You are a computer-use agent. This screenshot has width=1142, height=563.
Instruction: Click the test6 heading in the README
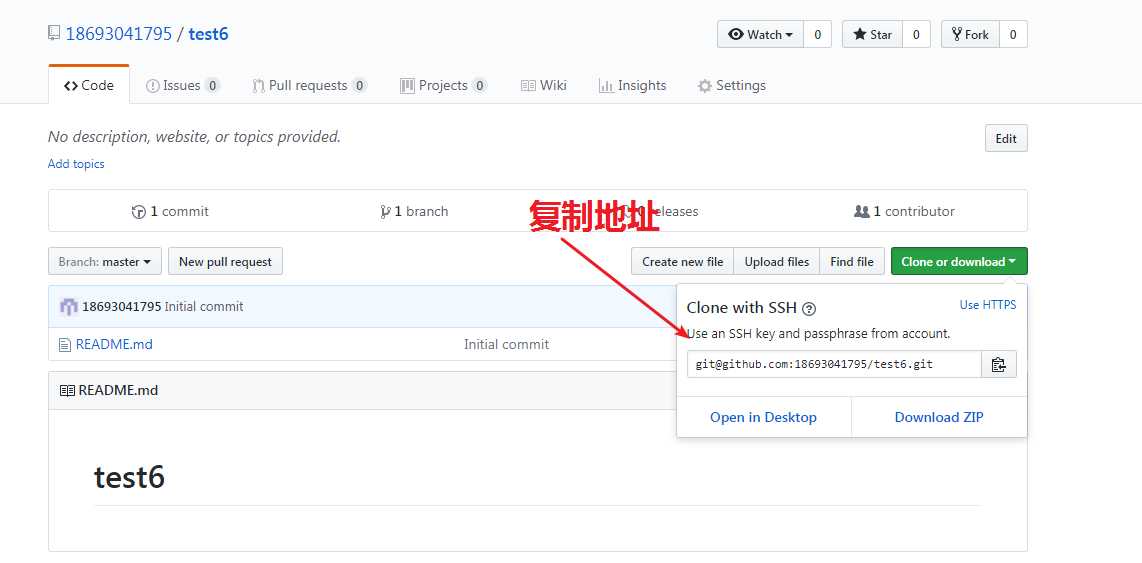(130, 477)
